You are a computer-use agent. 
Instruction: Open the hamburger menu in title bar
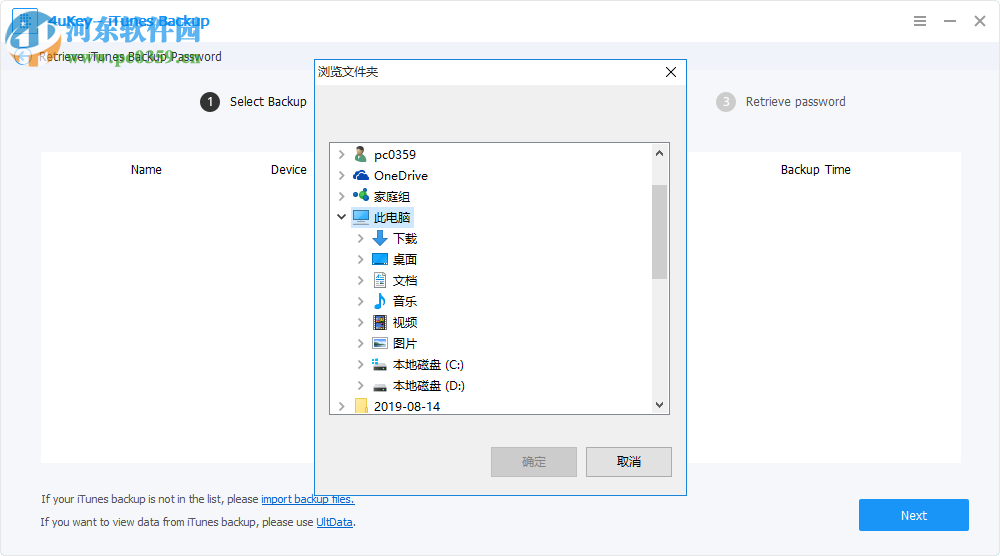(920, 21)
